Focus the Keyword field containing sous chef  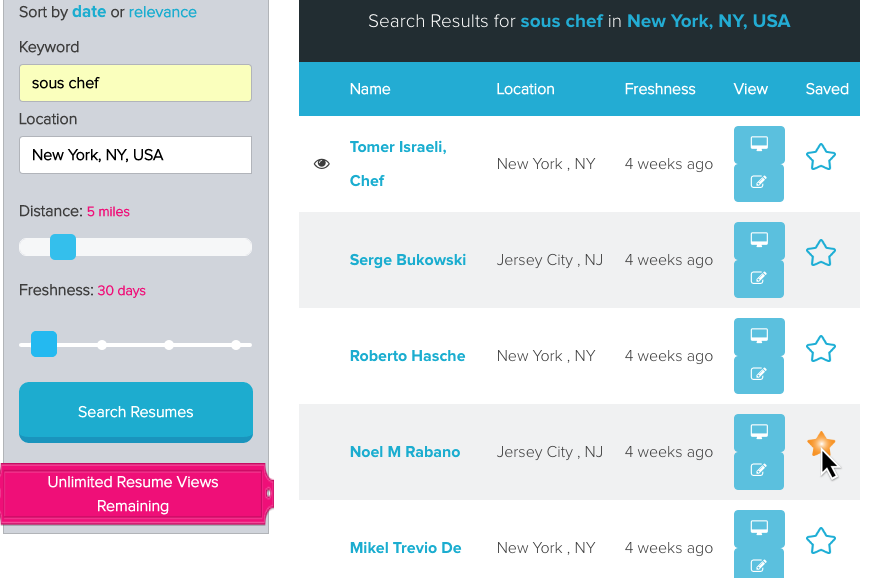click(x=136, y=83)
